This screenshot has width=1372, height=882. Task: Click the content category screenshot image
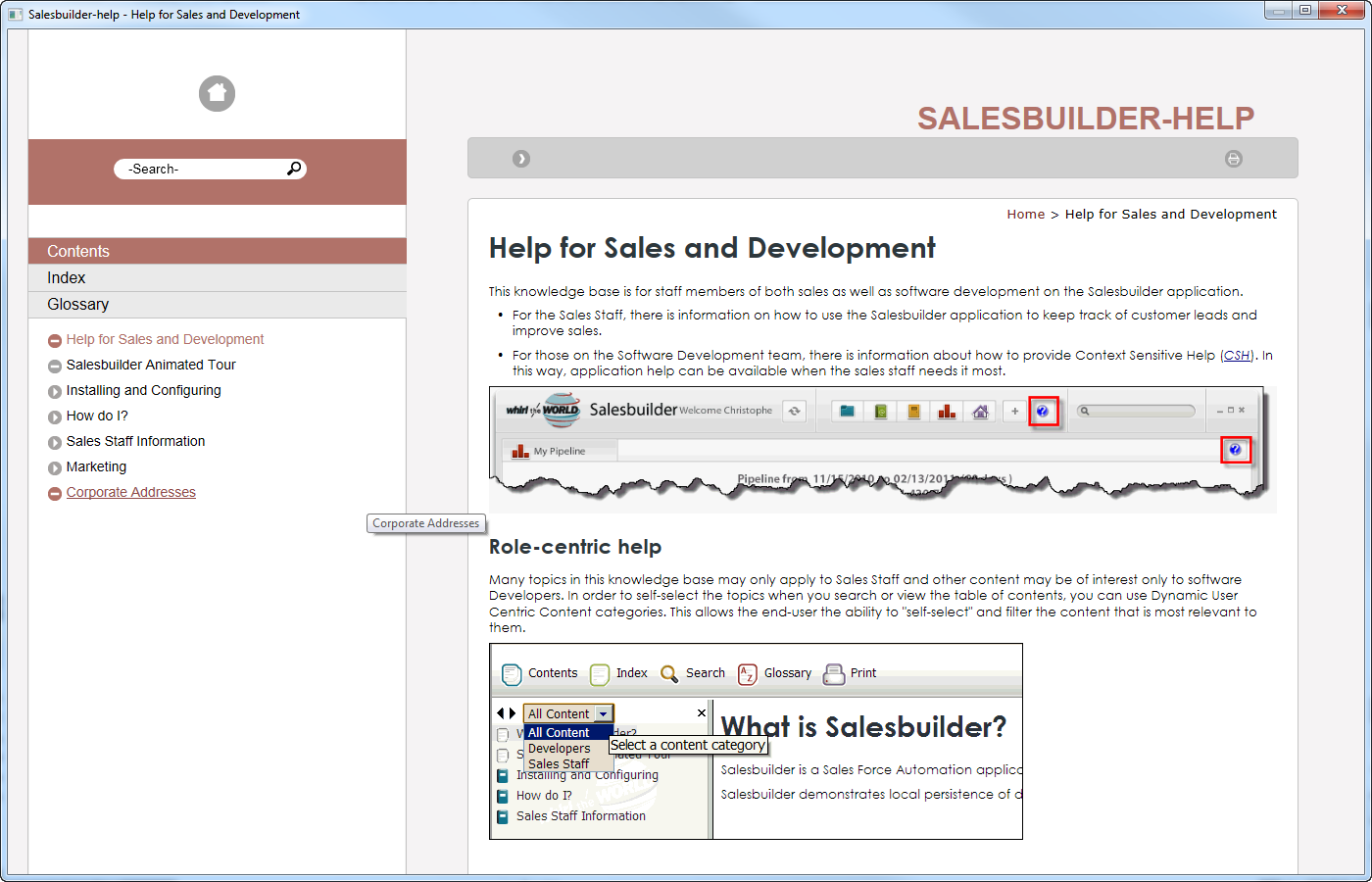coord(756,741)
